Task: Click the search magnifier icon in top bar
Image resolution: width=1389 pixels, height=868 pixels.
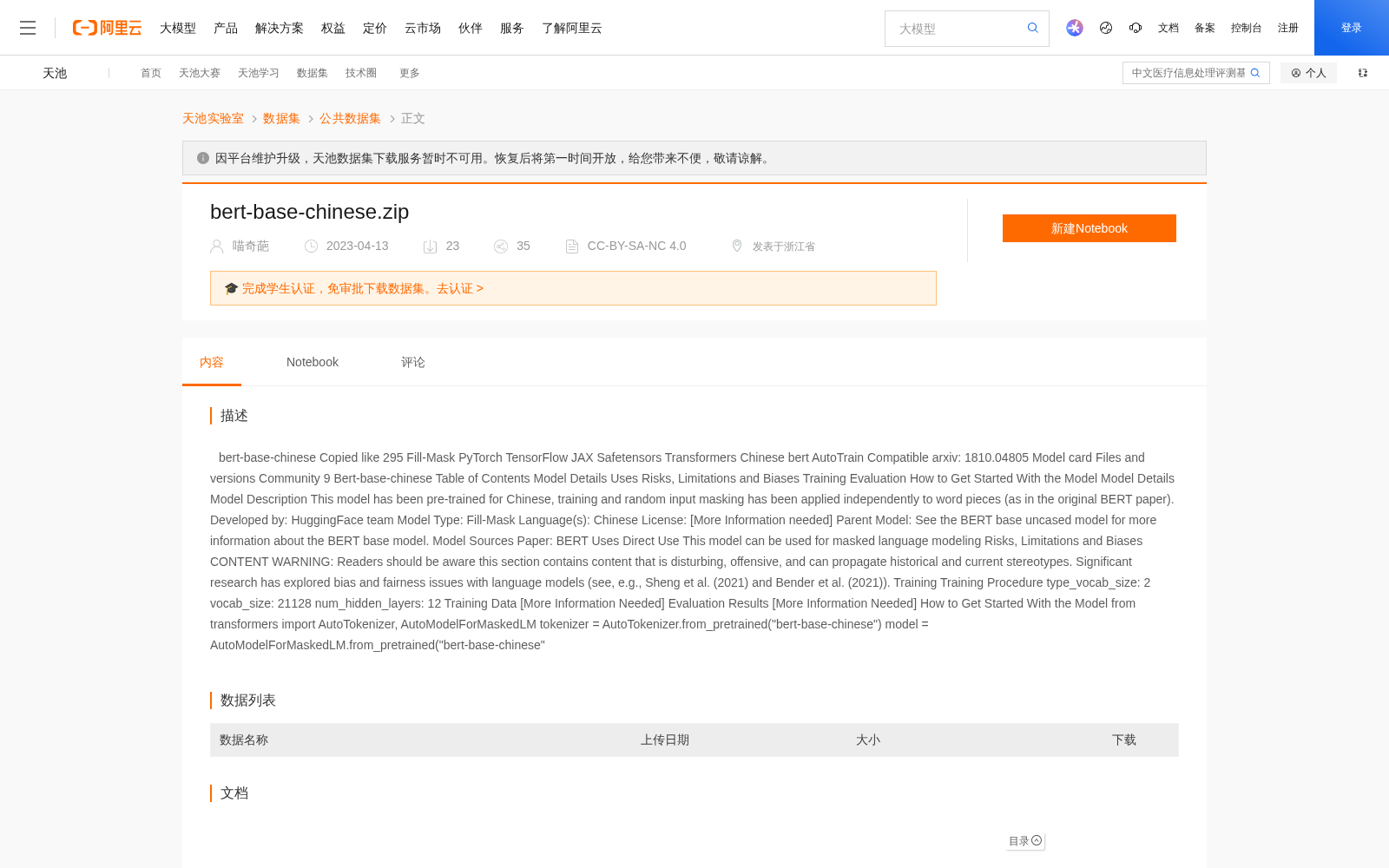Action: pos(1033,28)
